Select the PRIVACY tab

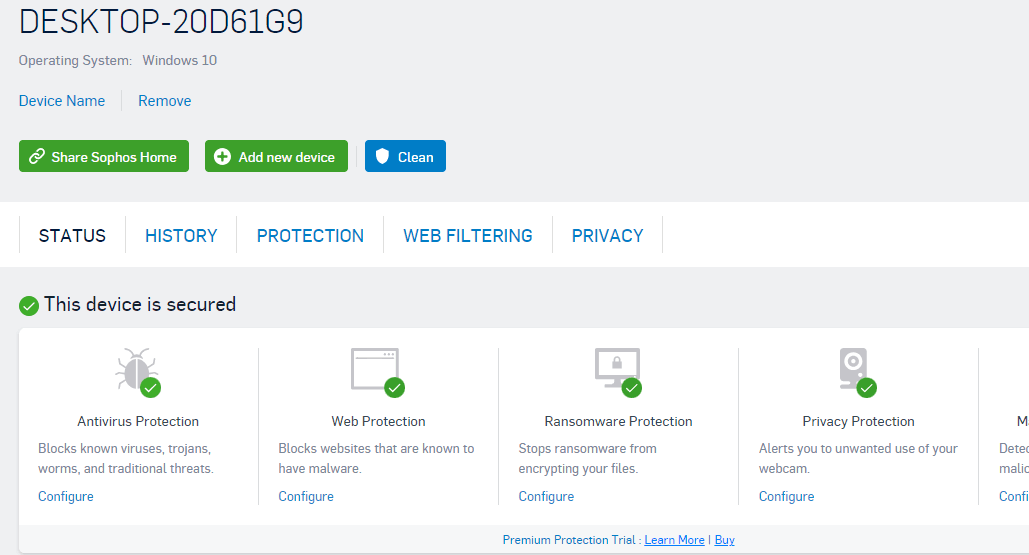[608, 236]
